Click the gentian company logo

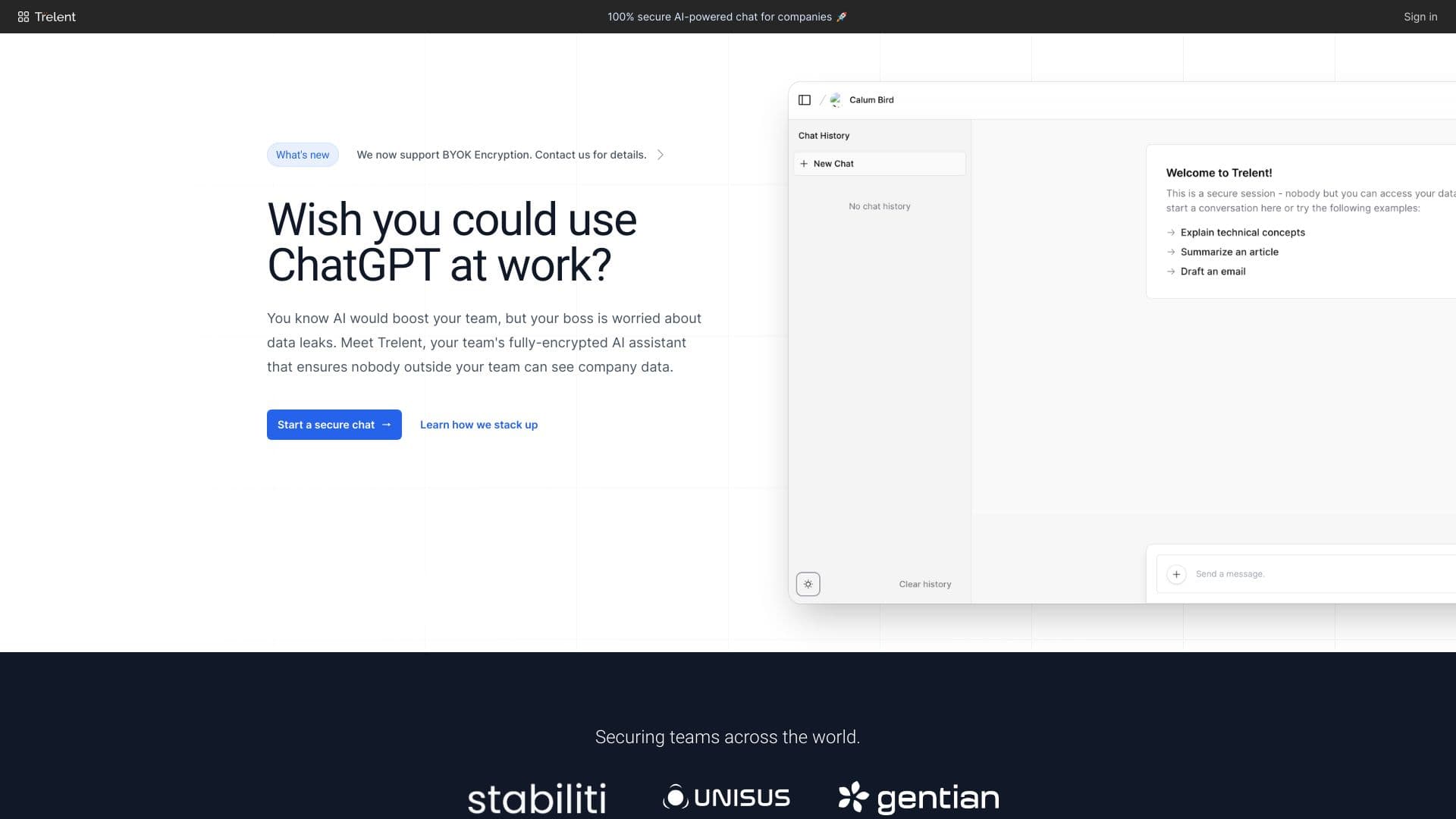918,797
